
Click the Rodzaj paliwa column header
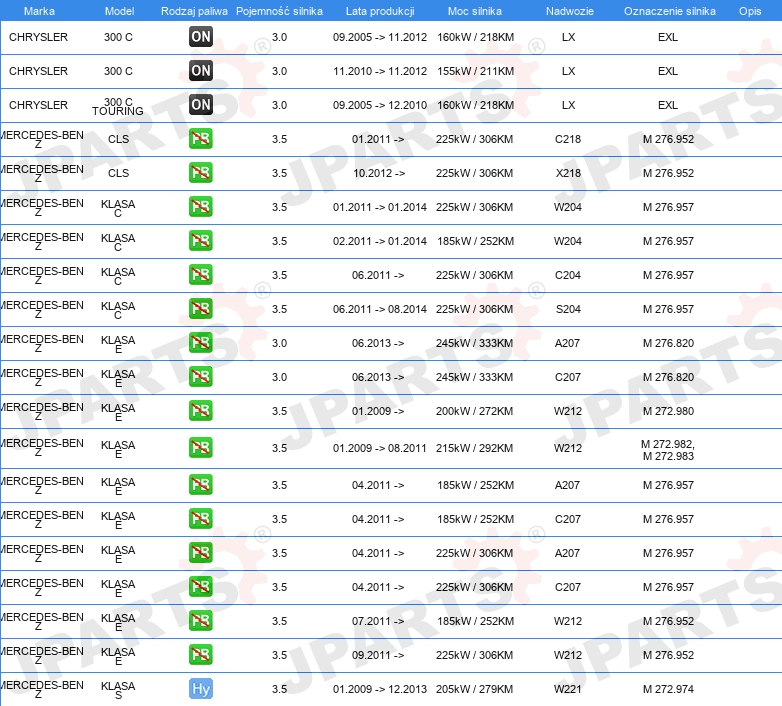coord(194,11)
